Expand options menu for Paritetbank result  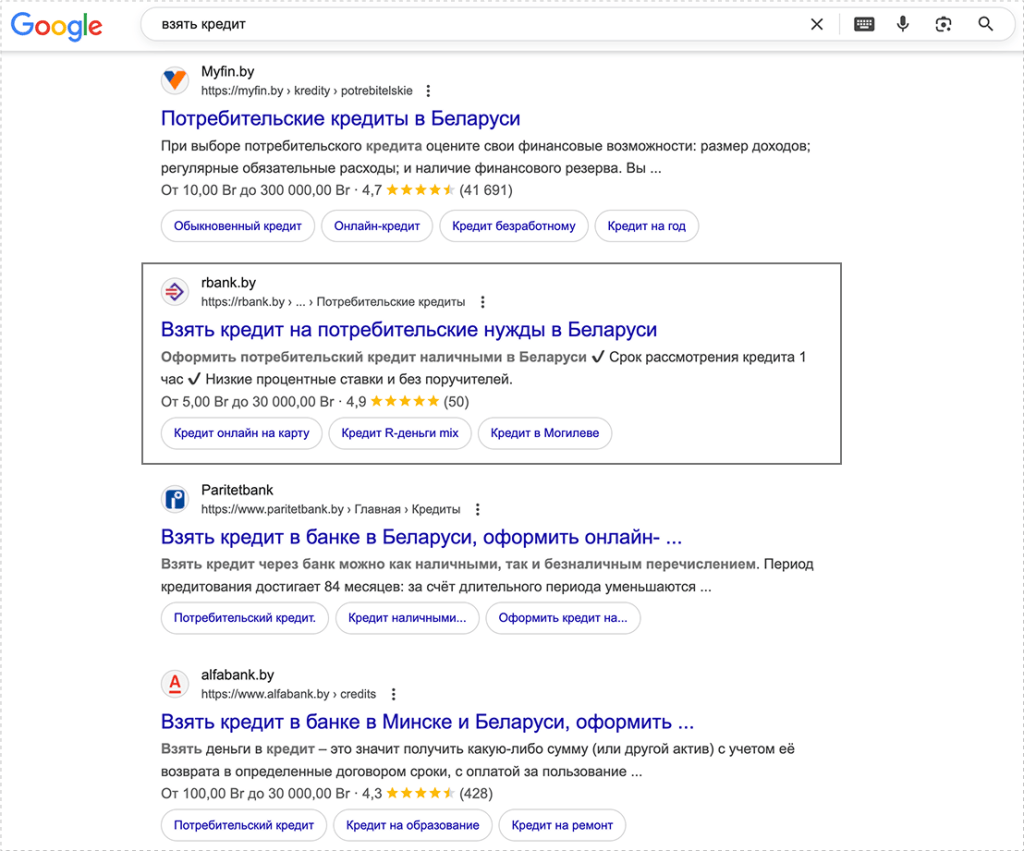[478, 509]
